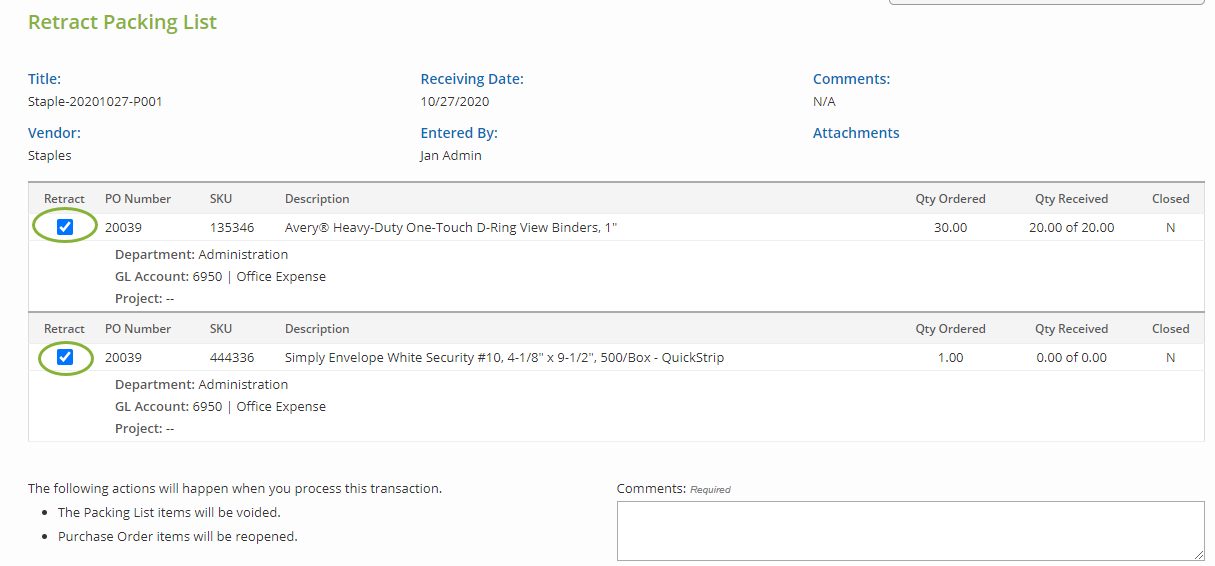
Task: Select the SKU value 444336
Action: coord(232,357)
